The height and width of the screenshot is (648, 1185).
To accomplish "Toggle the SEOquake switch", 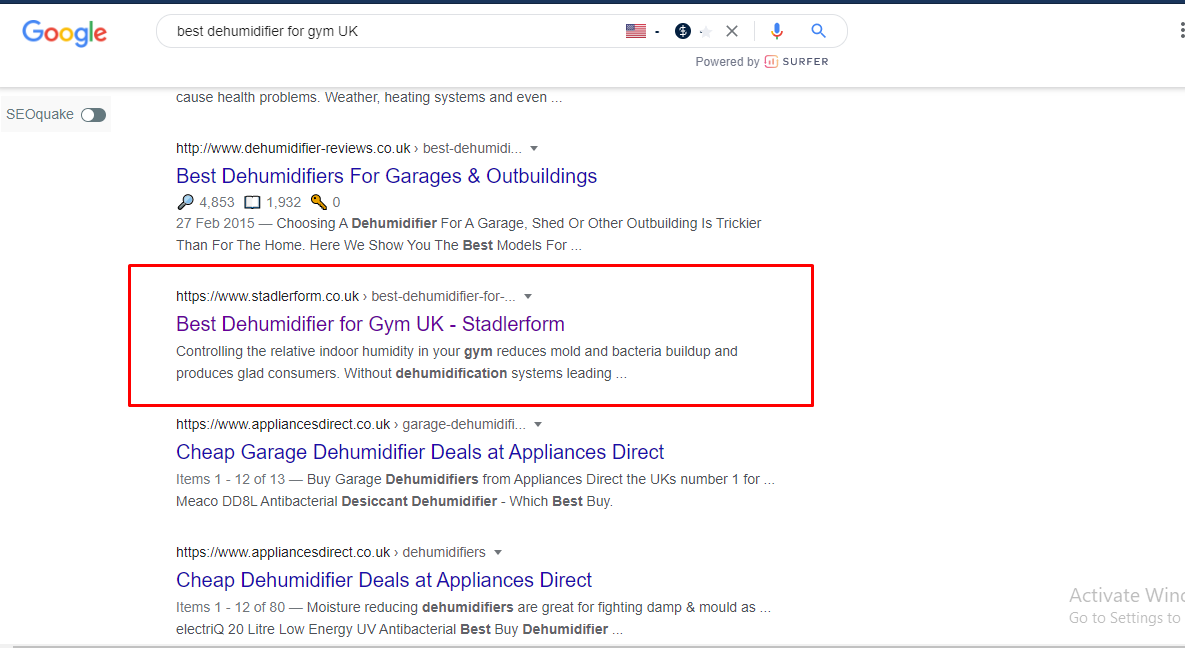I will coord(93,115).
